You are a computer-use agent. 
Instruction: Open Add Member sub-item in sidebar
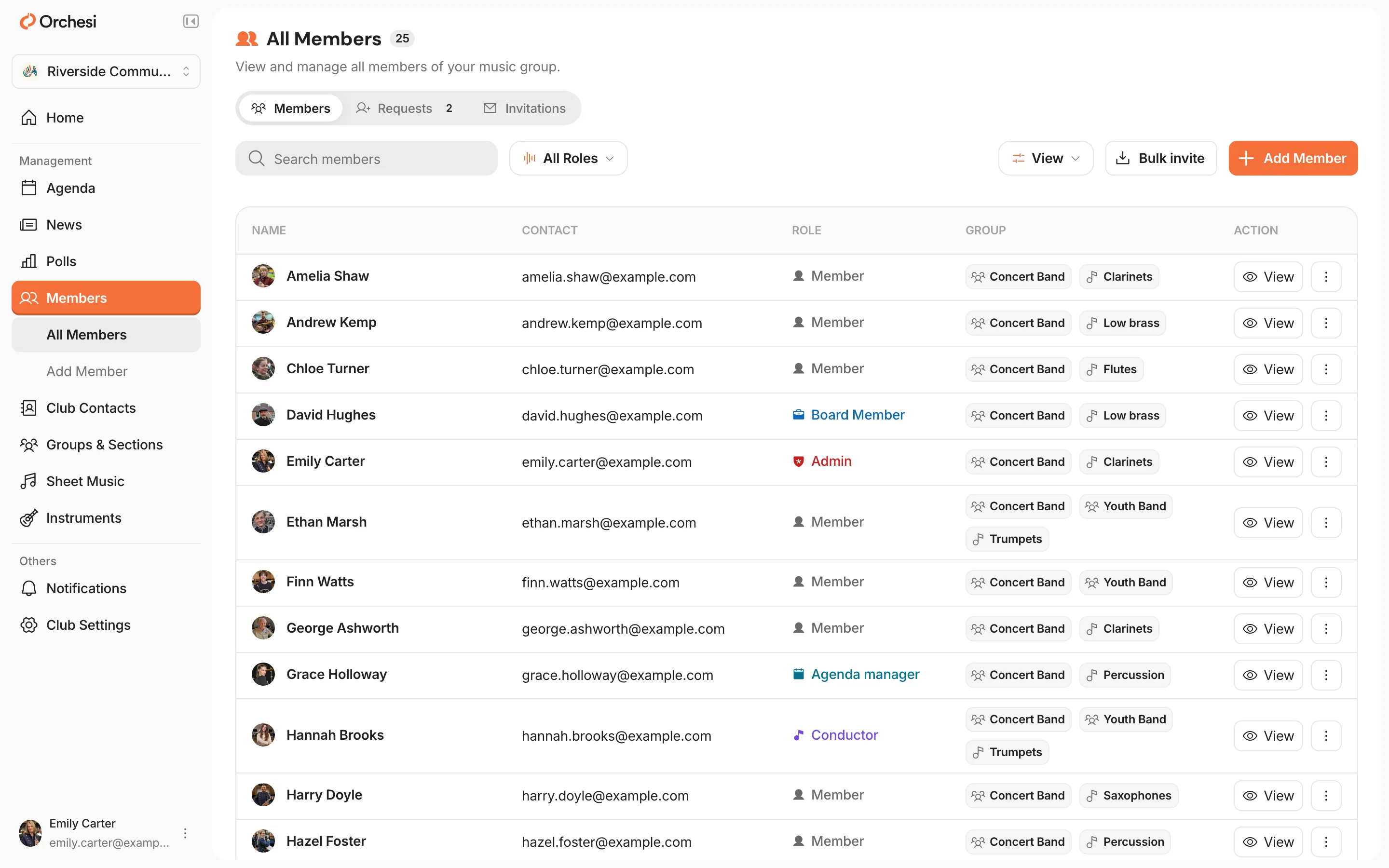pos(106,371)
